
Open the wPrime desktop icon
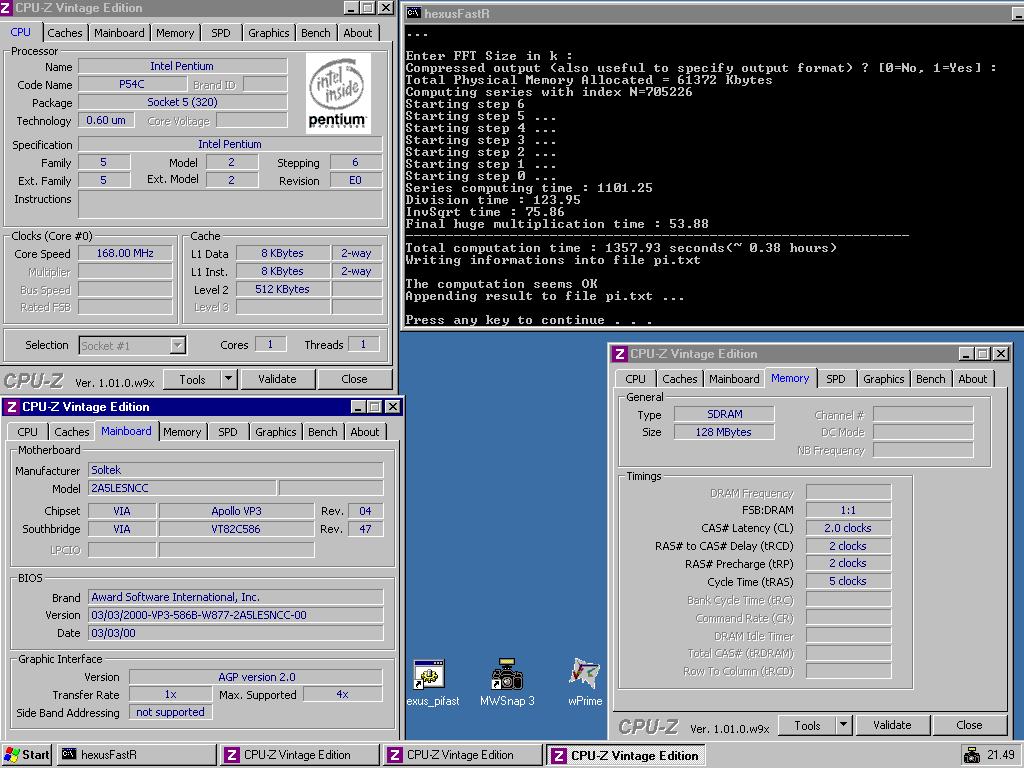point(584,674)
